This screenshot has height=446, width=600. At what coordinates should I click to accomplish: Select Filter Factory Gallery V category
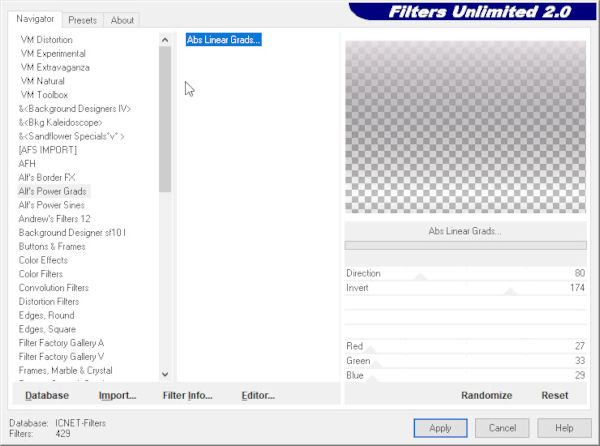point(61,356)
